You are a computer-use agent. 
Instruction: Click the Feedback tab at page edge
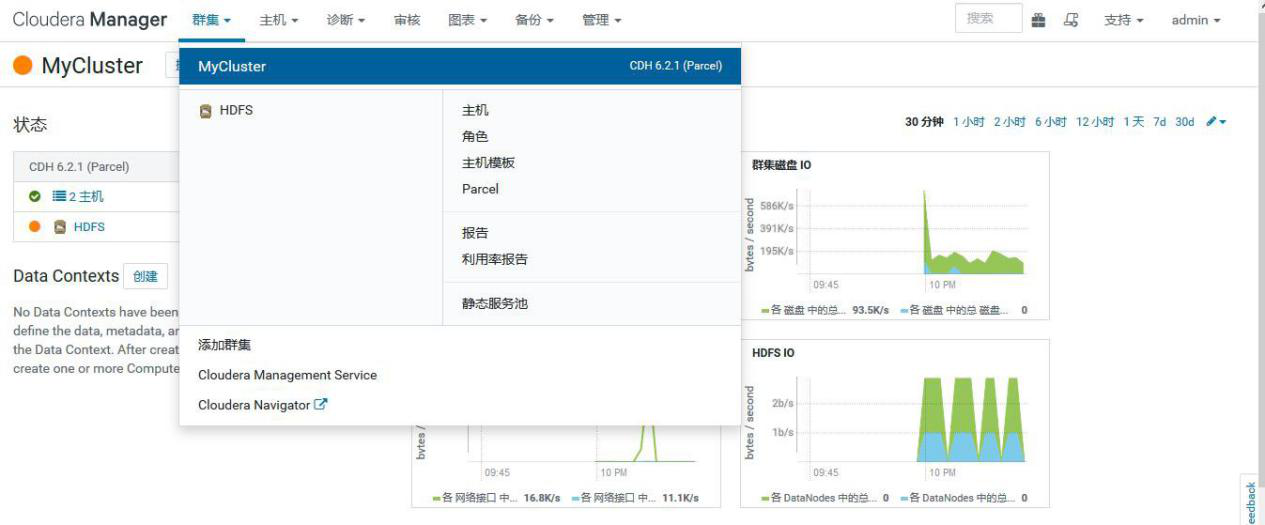point(1251,502)
